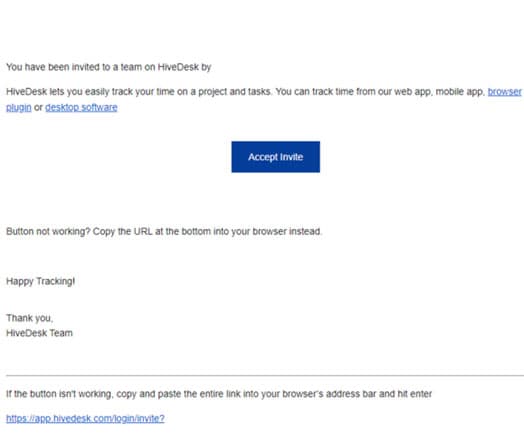This screenshot has height=434, width=524.
Task: Click 'HiveDesk by' at end of first line
Action: point(184,67)
